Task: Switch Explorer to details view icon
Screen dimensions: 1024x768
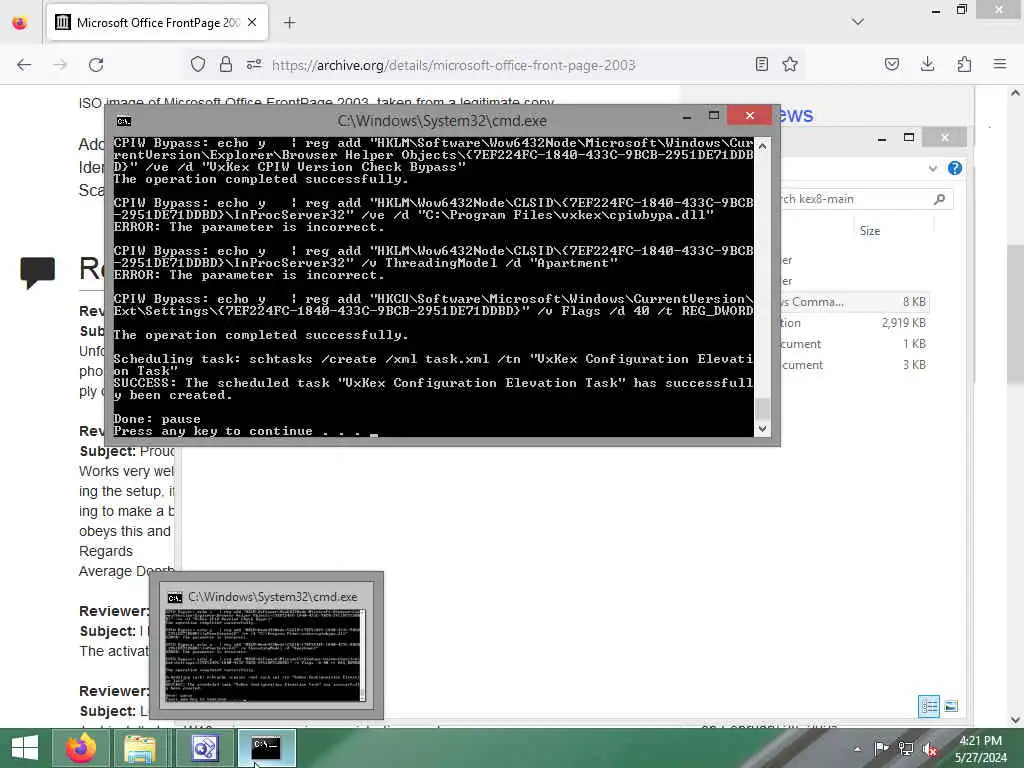Action: point(929,706)
